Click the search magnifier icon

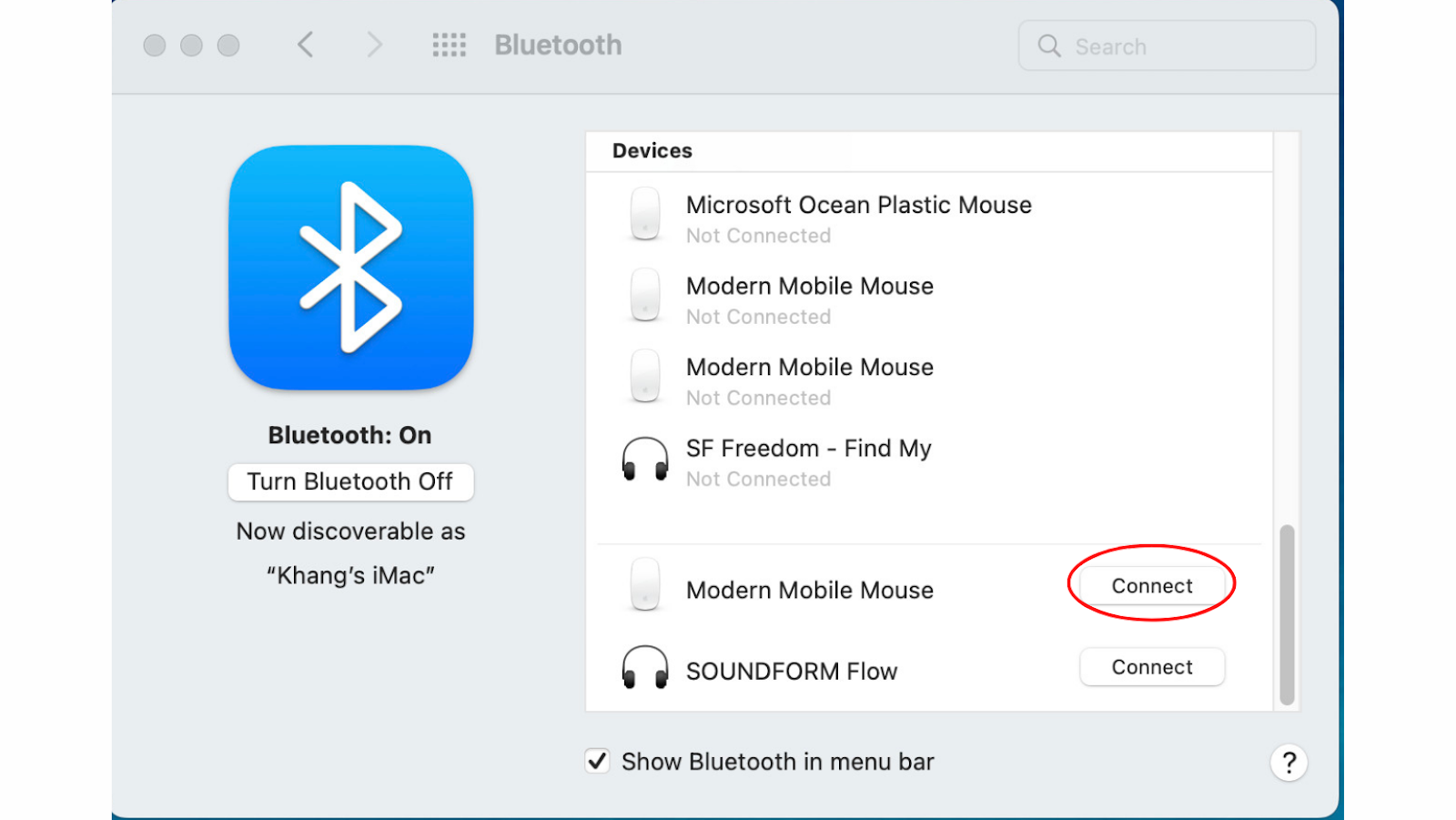pos(1048,46)
